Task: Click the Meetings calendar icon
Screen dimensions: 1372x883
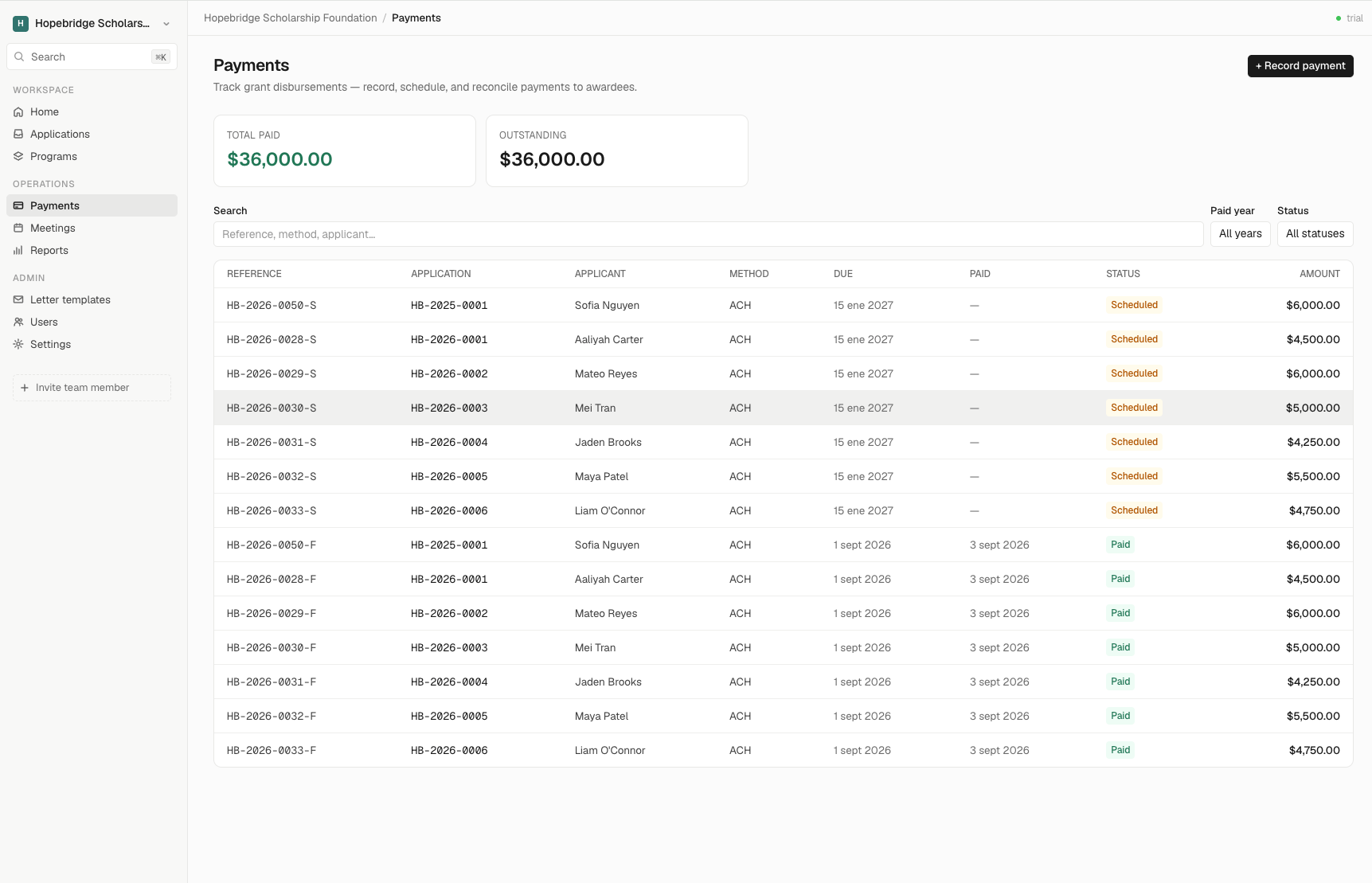Action: [18, 229]
